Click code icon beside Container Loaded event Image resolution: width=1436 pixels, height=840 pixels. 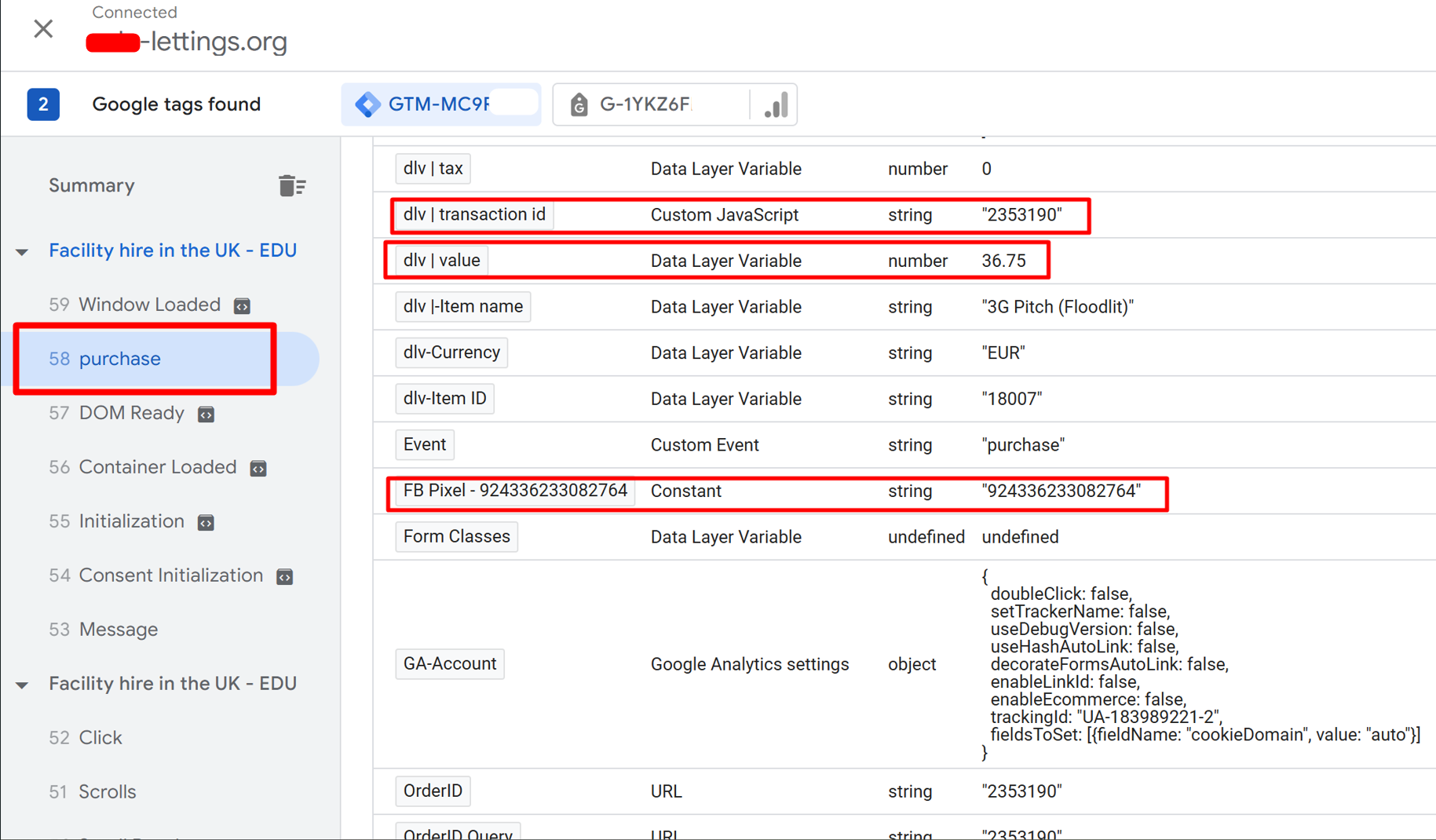click(258, 469)
